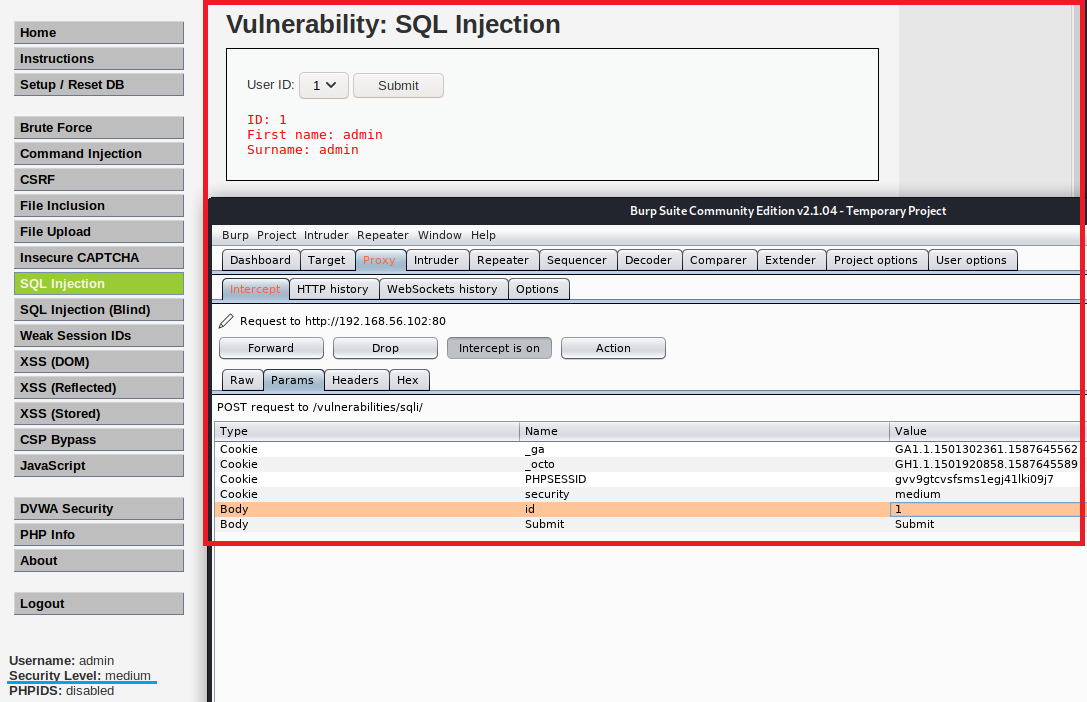The image size is (1087, 702).
Task: Open the Repeater tab
Action: point(503,260)
